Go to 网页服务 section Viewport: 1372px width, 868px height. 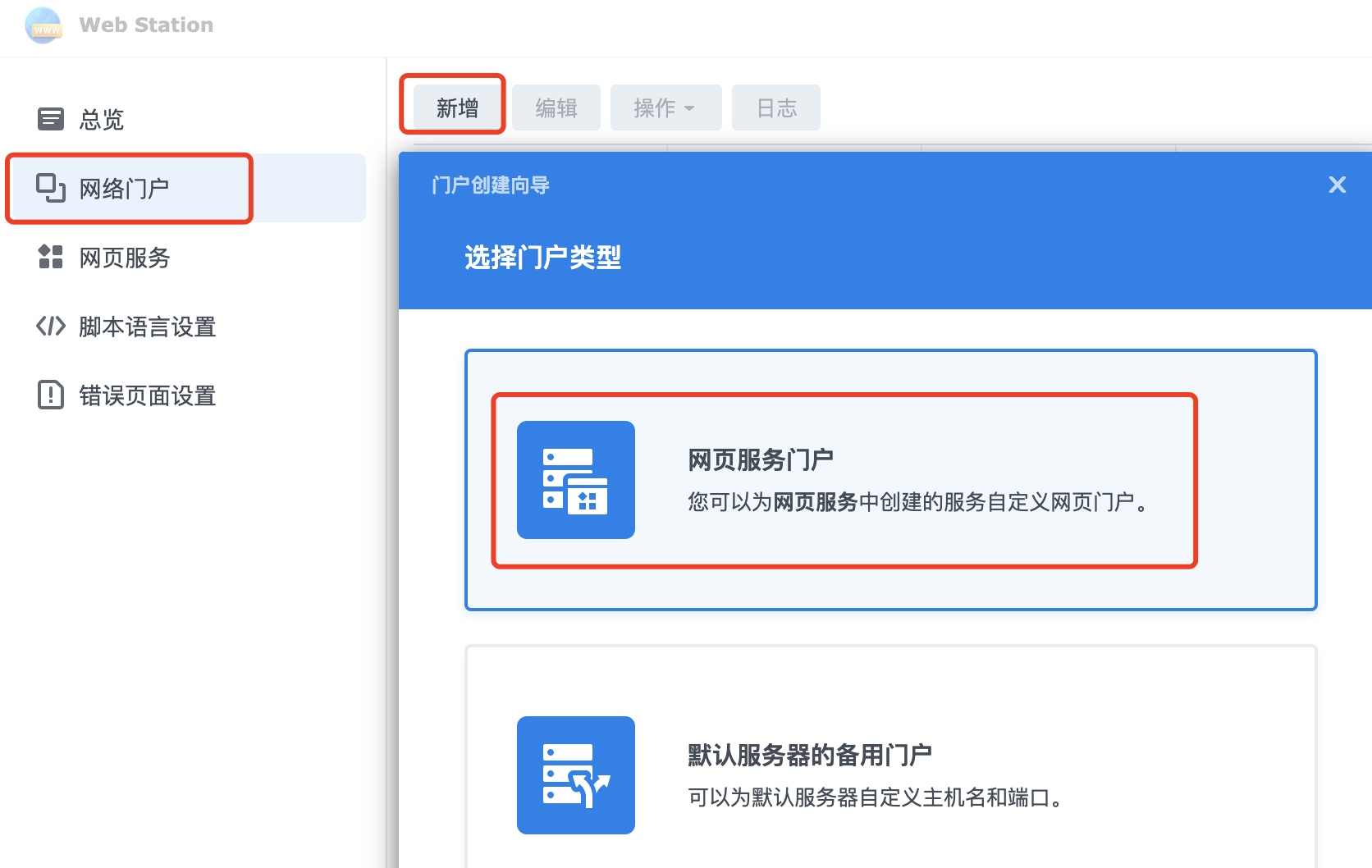tap(125, 258)
